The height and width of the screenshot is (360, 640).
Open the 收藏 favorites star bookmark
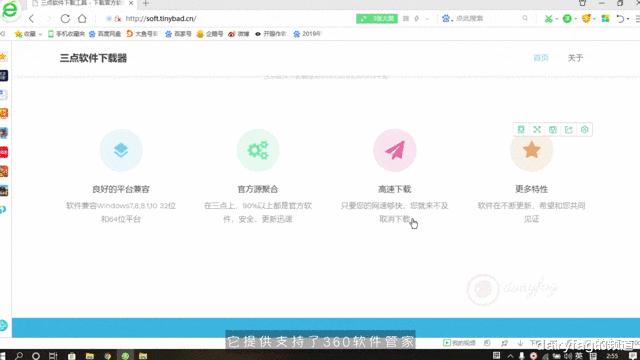click(25, 34)
